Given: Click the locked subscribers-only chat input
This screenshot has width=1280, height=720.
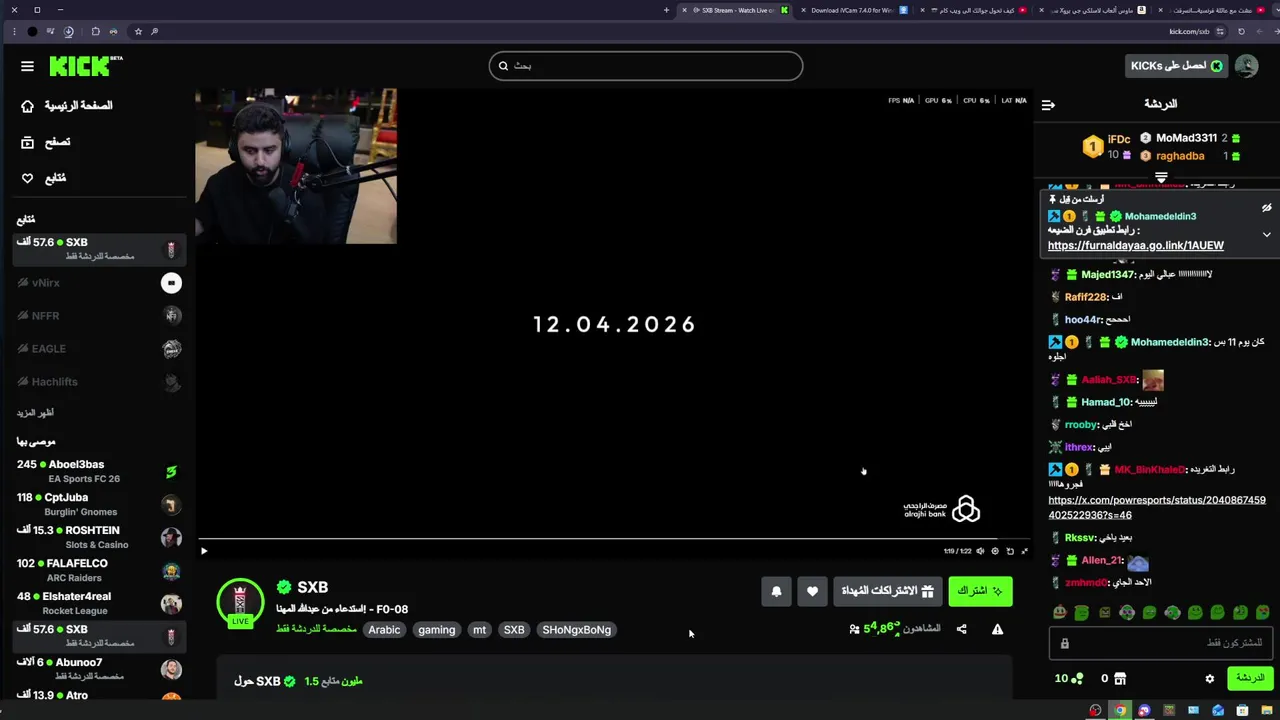Looking at the screenshot, I should coord(1161,643).
